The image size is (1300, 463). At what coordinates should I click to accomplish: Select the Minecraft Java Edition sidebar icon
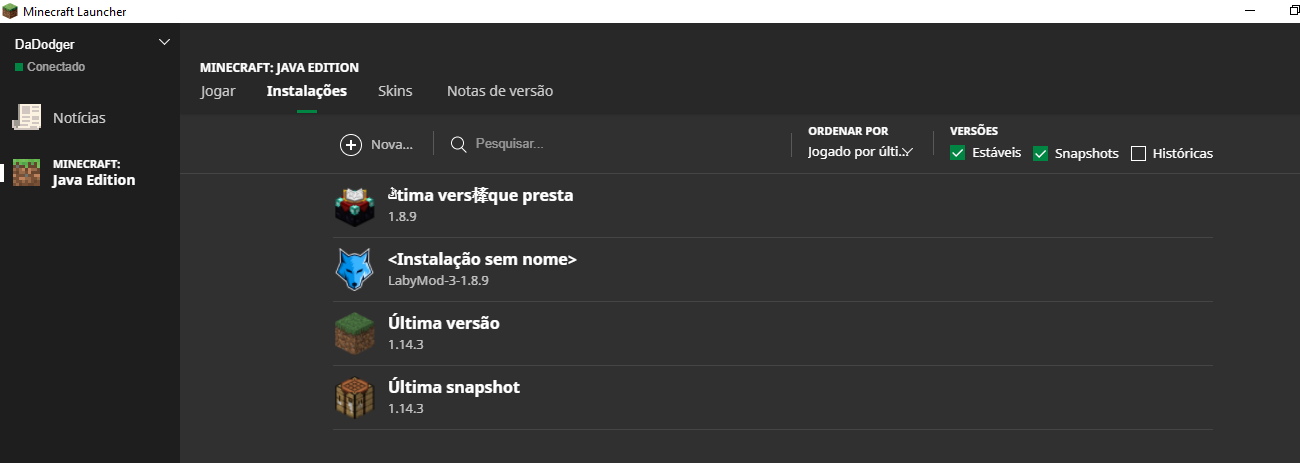pos(27,173)
